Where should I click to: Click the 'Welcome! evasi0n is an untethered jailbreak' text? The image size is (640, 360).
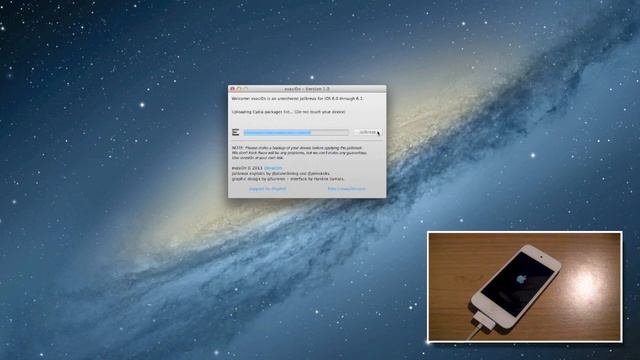[x=297, y=99]
